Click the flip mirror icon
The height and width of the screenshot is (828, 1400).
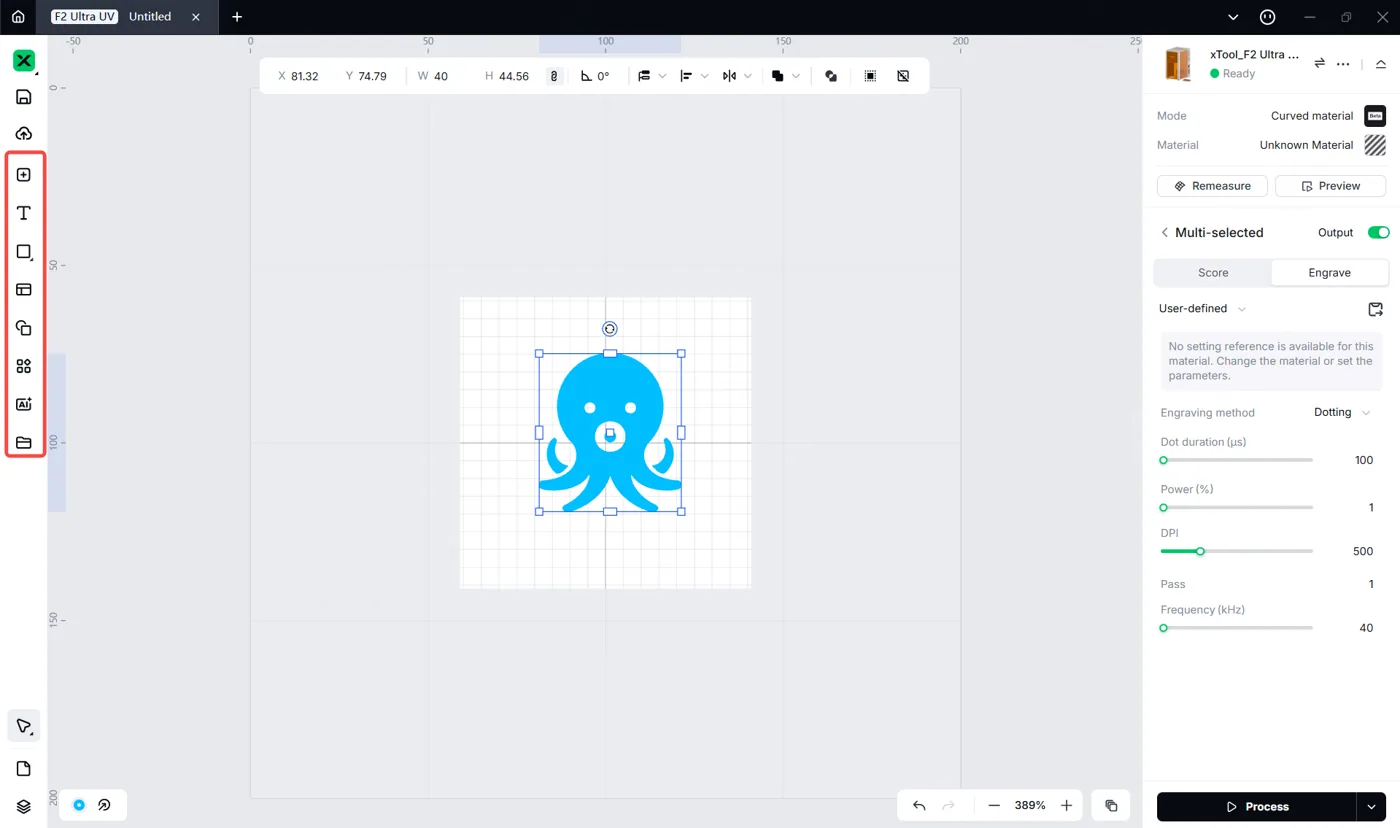(x=729, y=76)
